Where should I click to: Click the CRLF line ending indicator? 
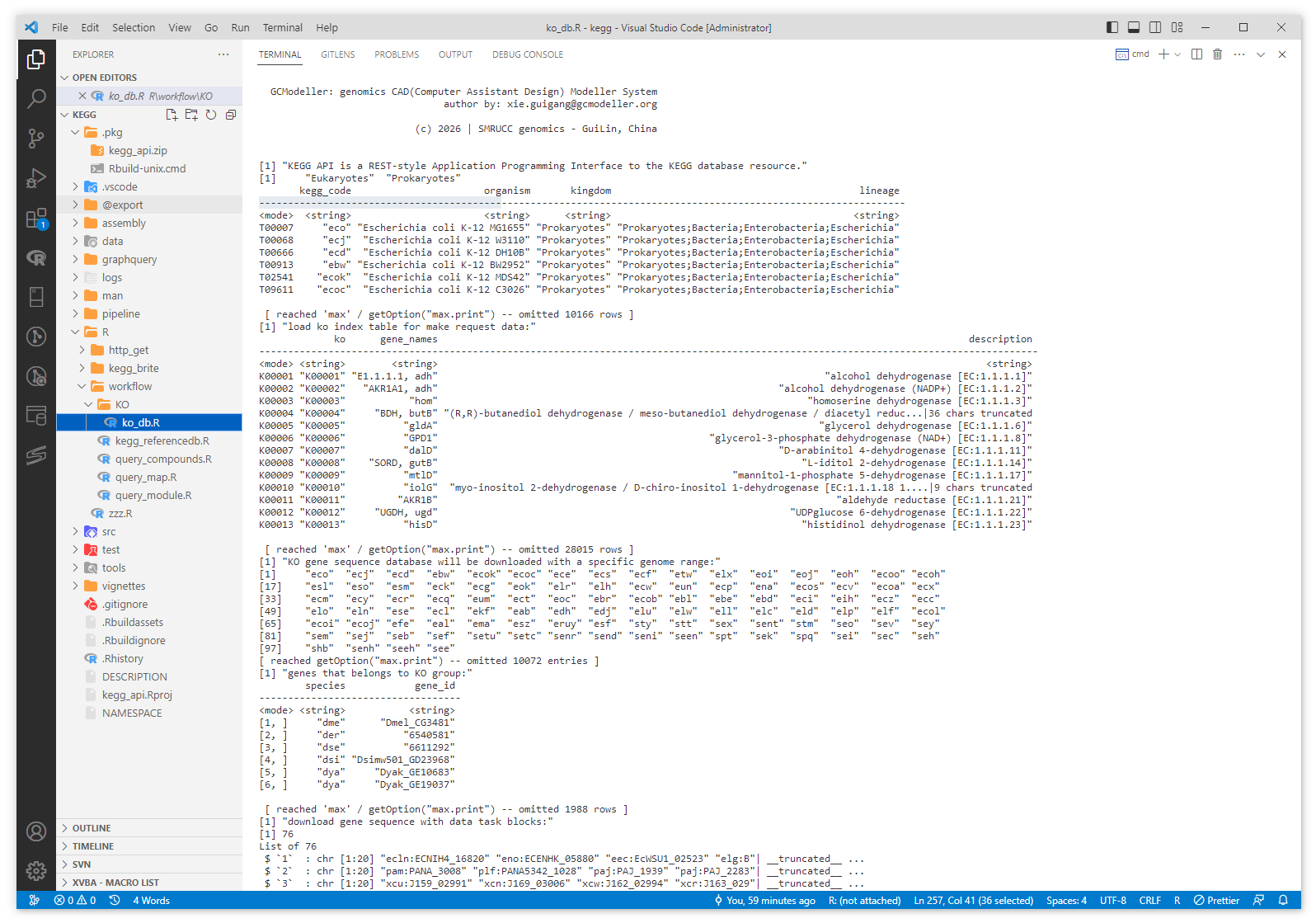point(1149,900)
